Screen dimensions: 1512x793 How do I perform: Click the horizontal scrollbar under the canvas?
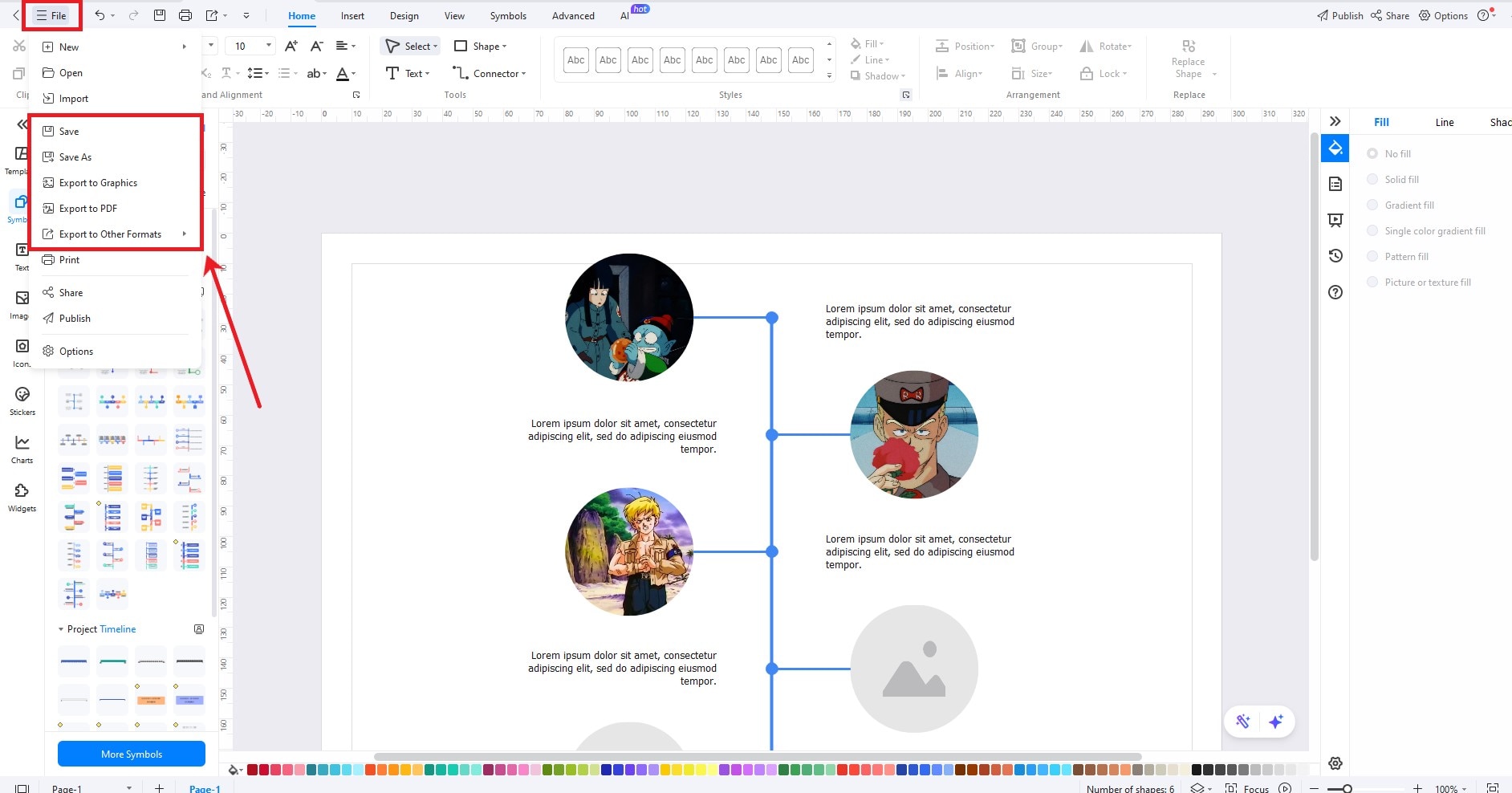(x=758, y=757)
